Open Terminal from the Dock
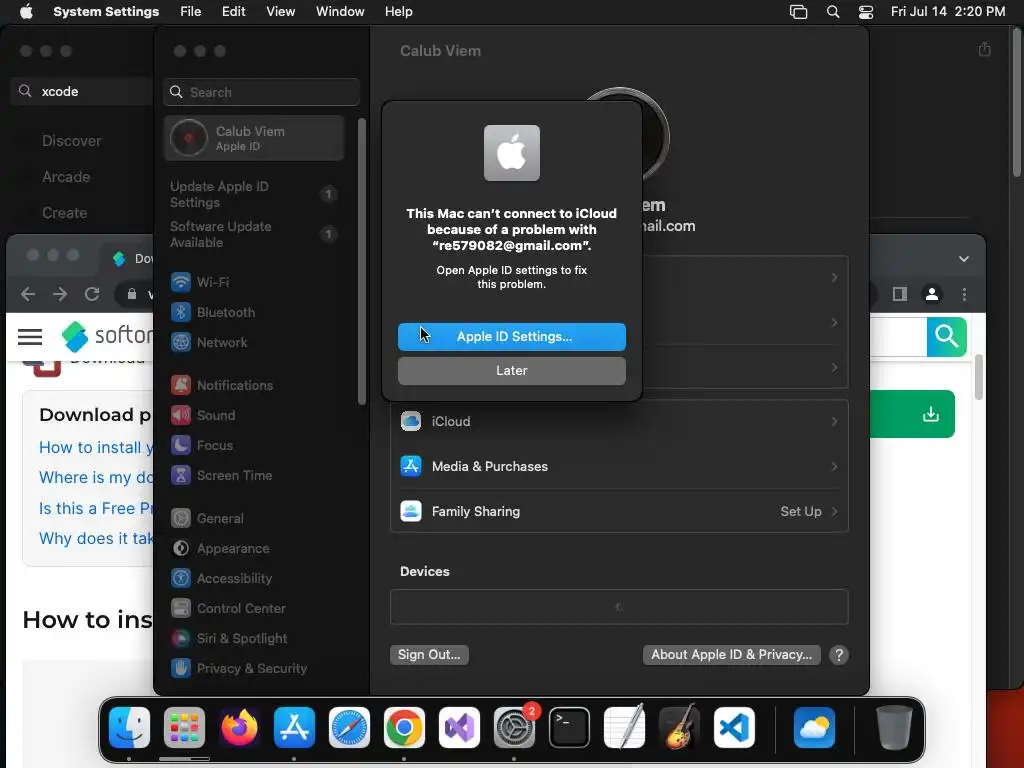The width and height of the screenshot is (1024, 768). pyautogui.click(x=569, y=728)
